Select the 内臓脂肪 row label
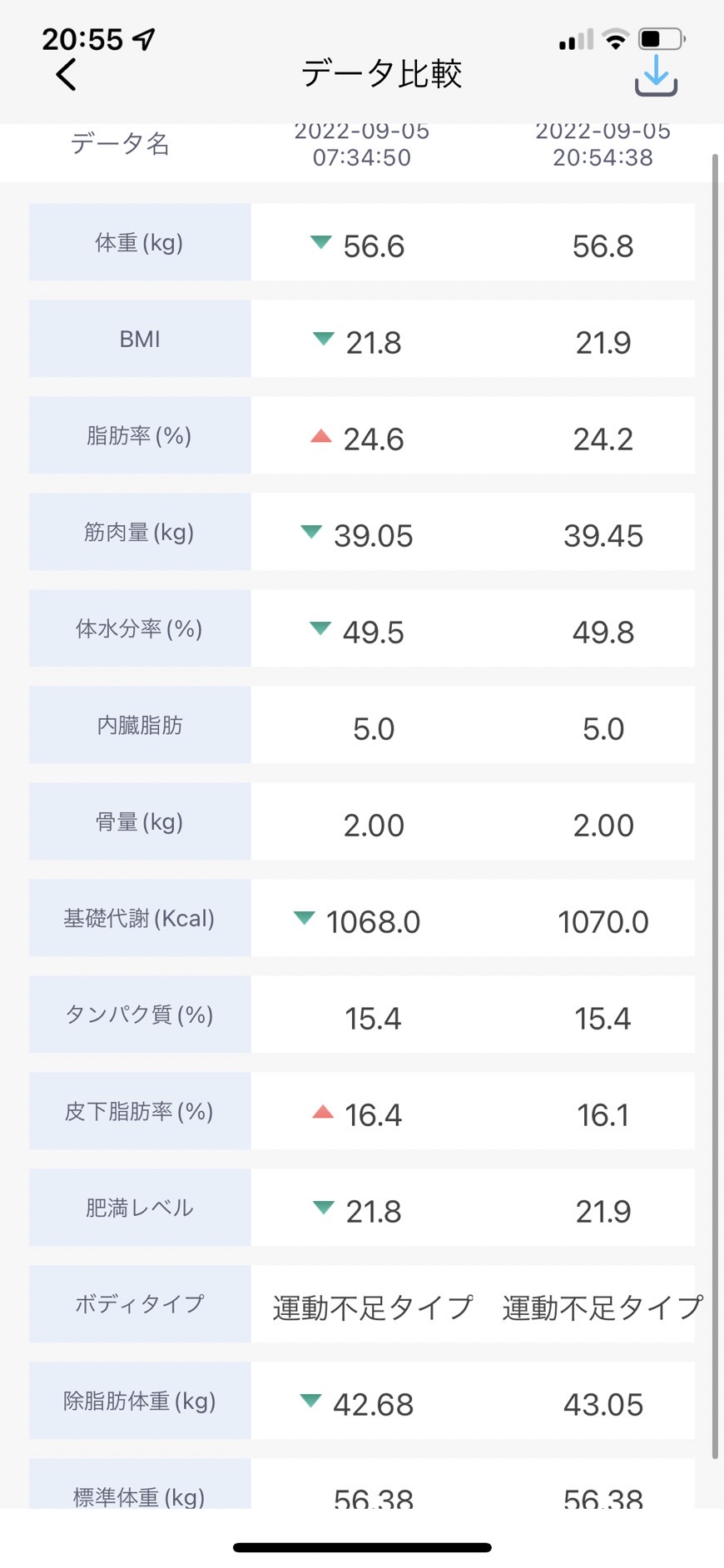 click(140, 725)
